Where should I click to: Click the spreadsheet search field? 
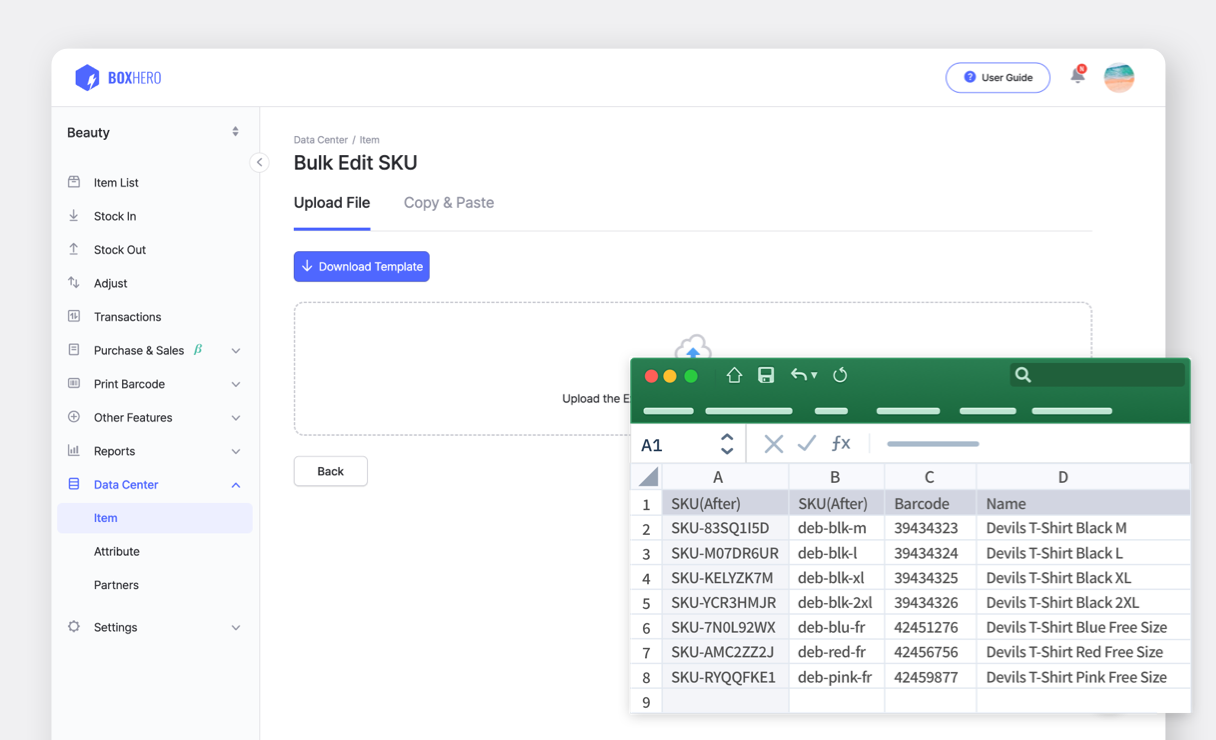[x=1095, y=375]
